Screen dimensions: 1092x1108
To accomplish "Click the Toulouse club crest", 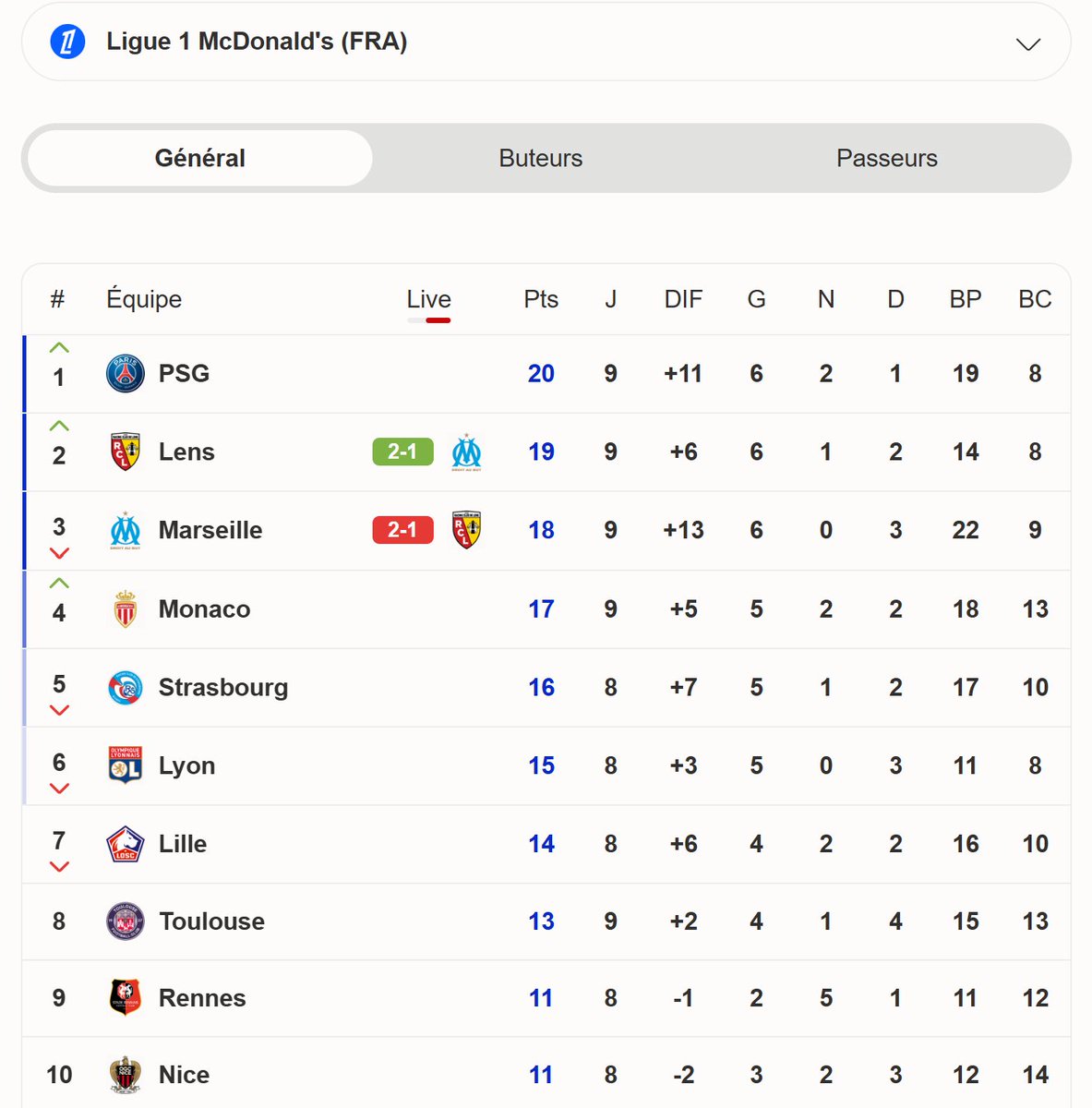I will tap(126, 921).
